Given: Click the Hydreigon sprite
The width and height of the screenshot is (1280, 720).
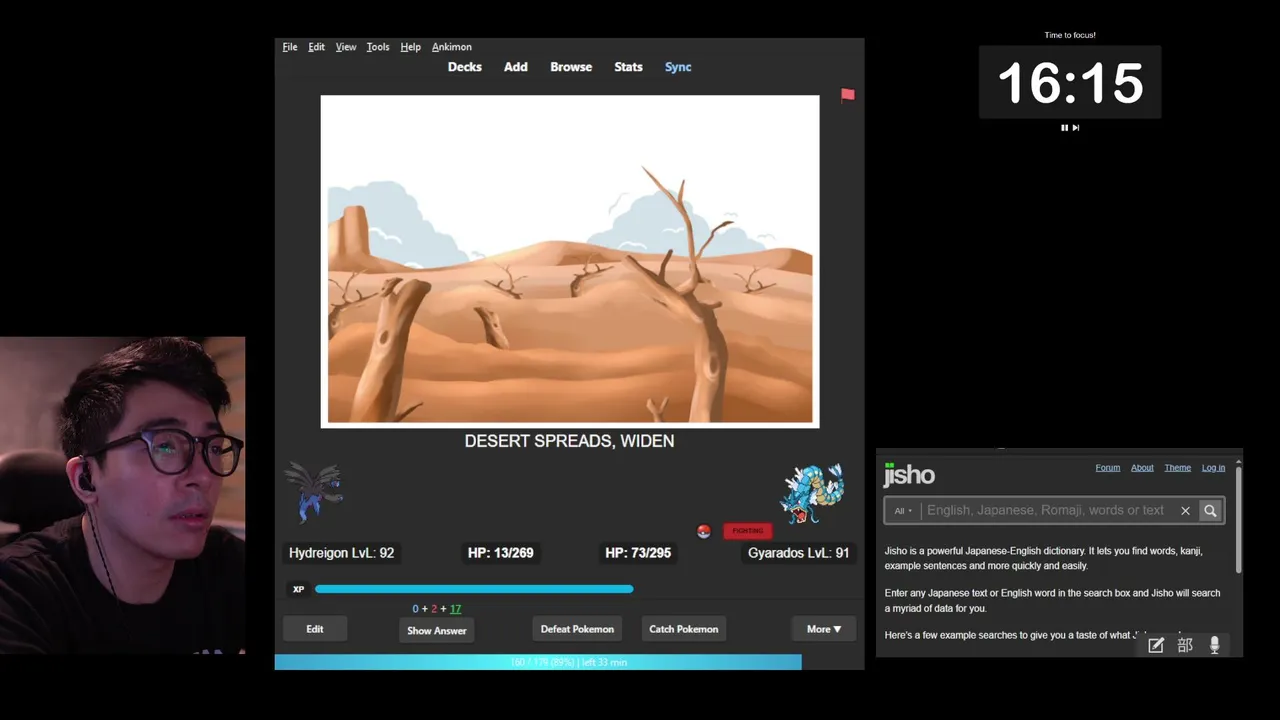Looking at the screenshot, I should coord(314,492).
